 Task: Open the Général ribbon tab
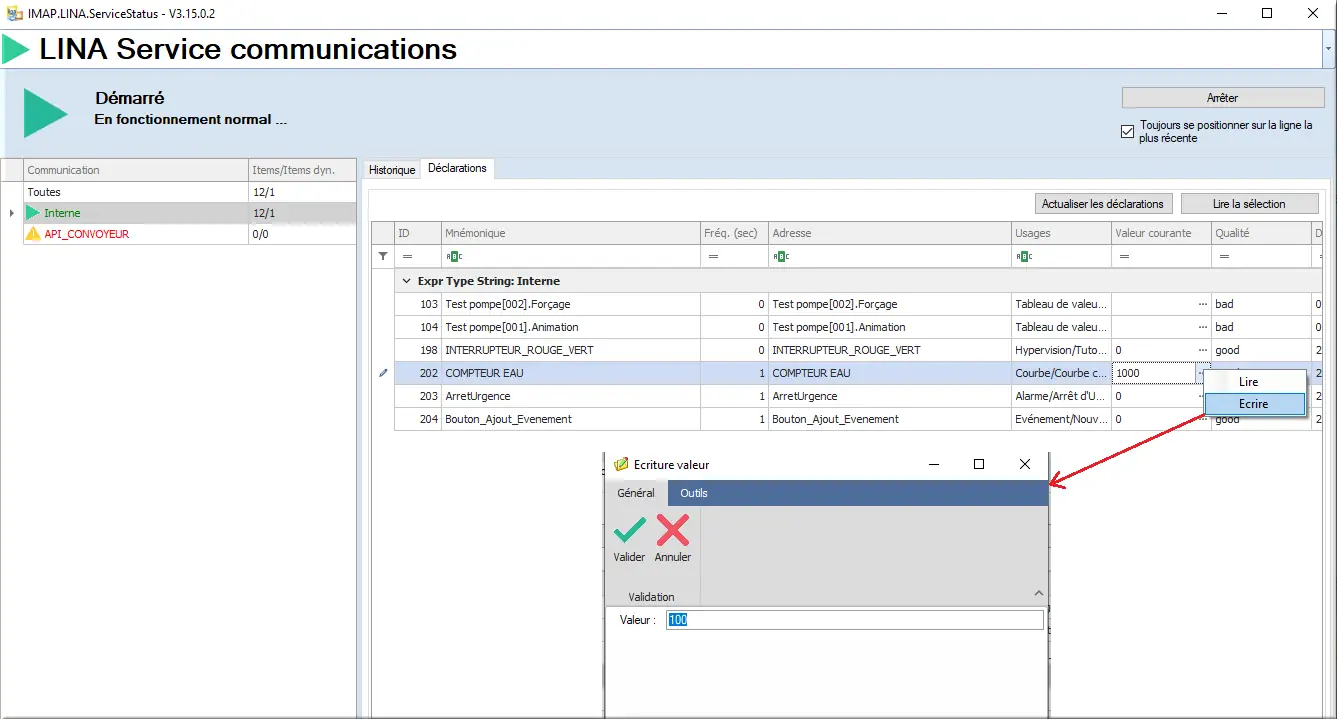636,493
